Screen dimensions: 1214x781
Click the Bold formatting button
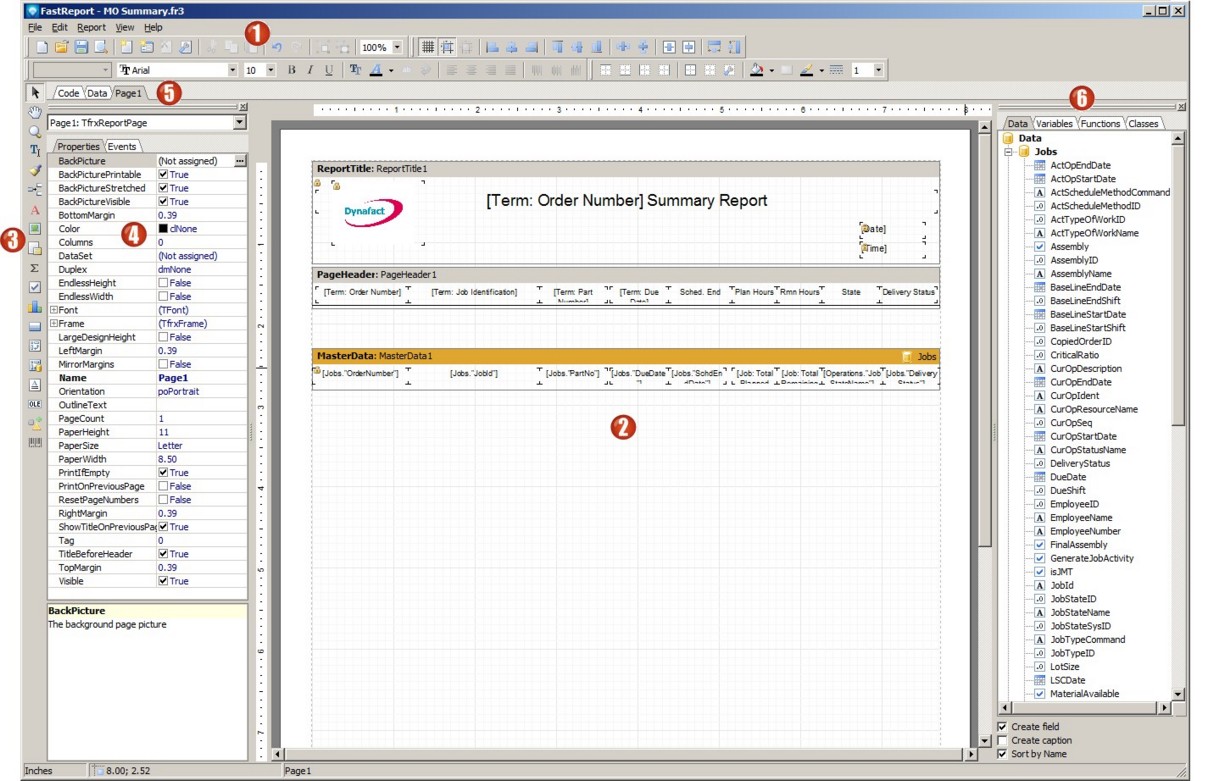292,70
